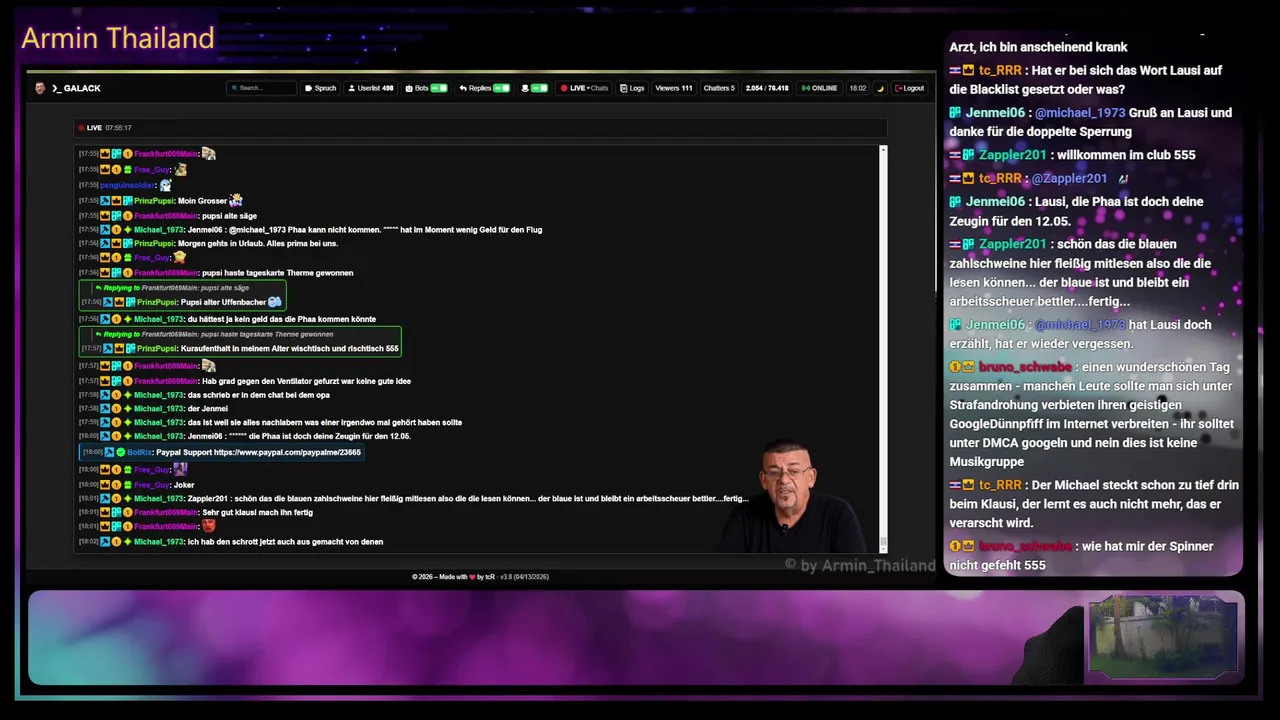Screen dimensions: 1280x720
Task: Toggle the Bots switch
Action: click(438, 88)
